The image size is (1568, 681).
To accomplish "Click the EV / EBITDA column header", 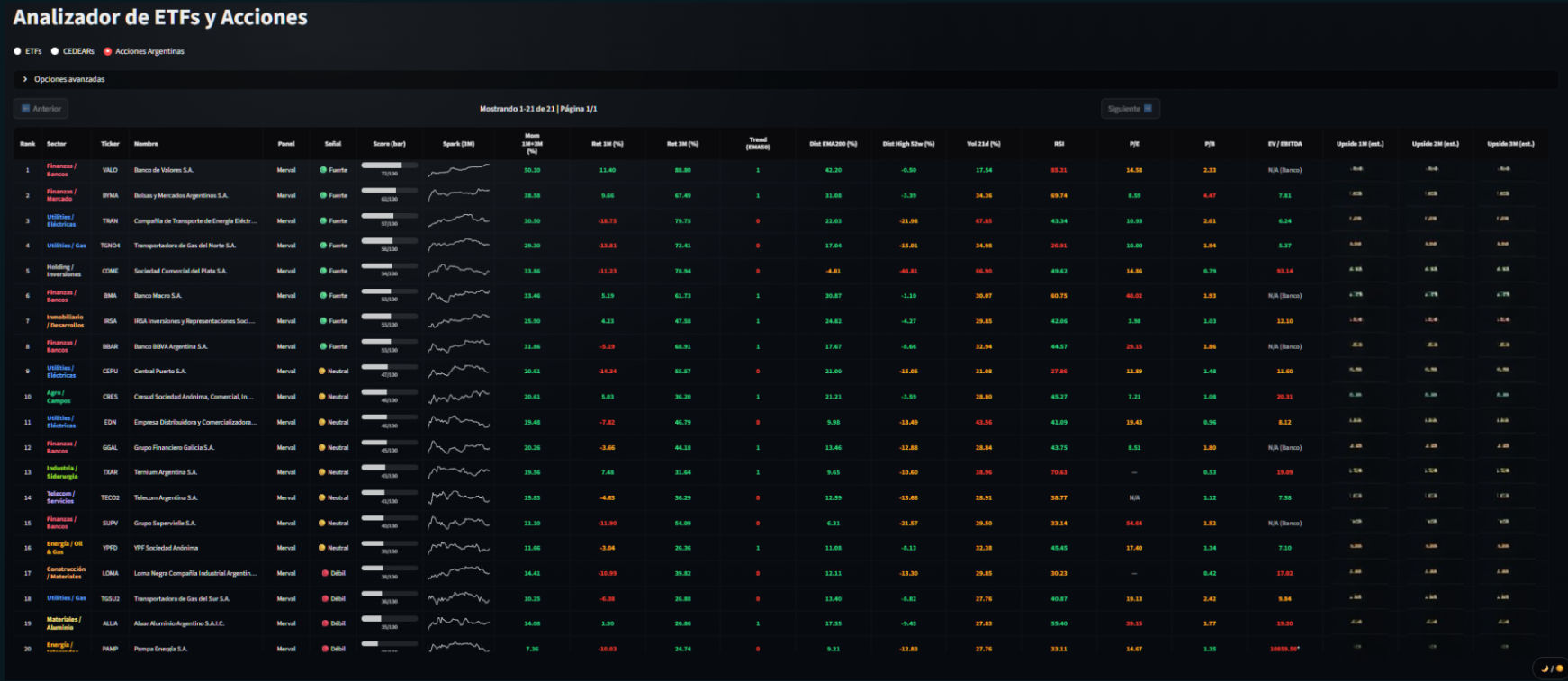I will click(1284, 144).
